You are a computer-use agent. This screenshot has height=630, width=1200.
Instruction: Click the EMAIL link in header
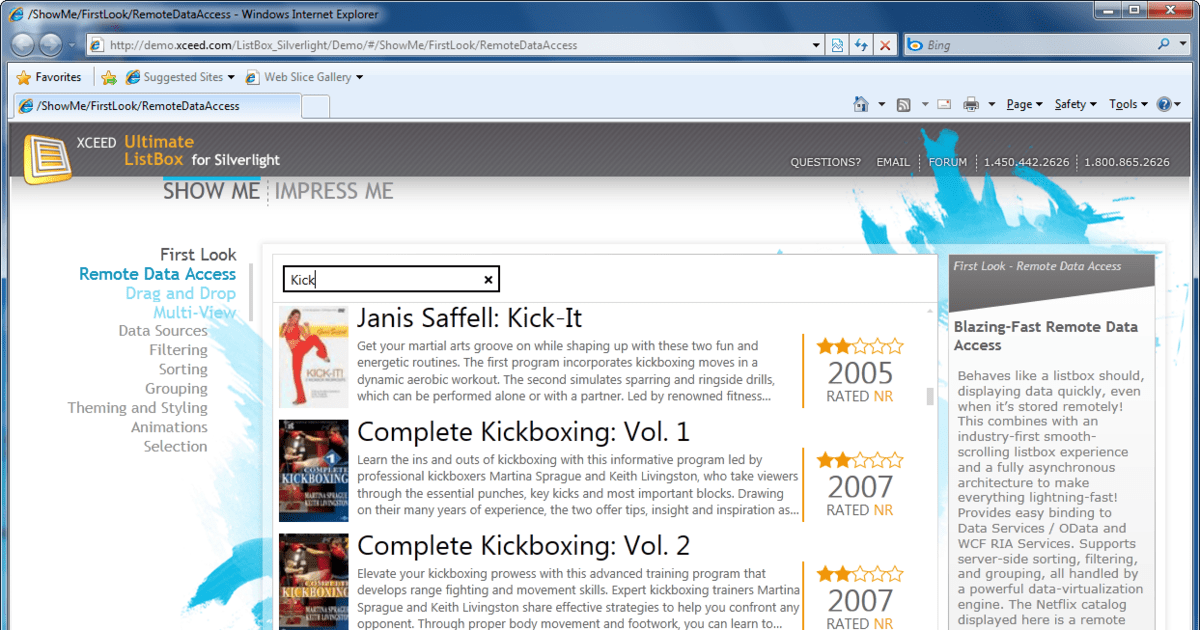(x=893, y=162)
